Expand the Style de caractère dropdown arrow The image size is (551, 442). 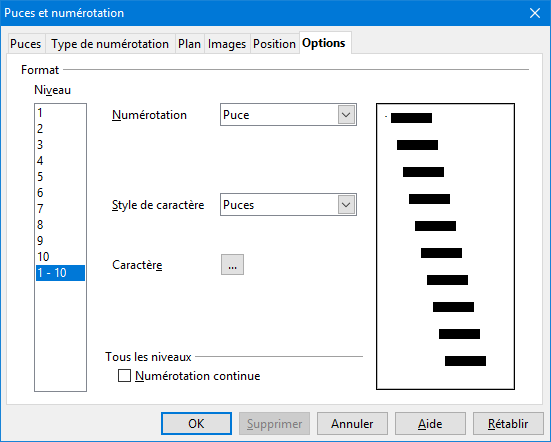click(x=346, y=205)
